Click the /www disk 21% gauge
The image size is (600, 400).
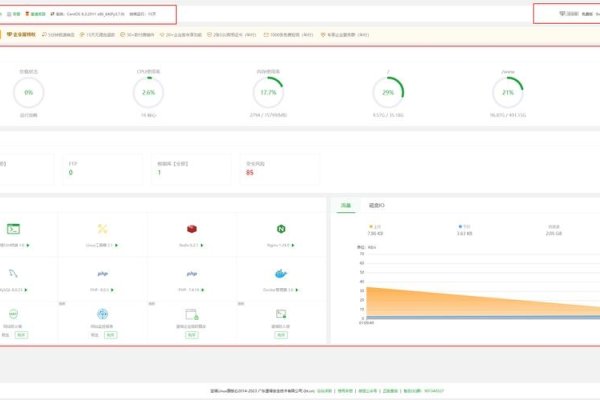pos(508,92)
